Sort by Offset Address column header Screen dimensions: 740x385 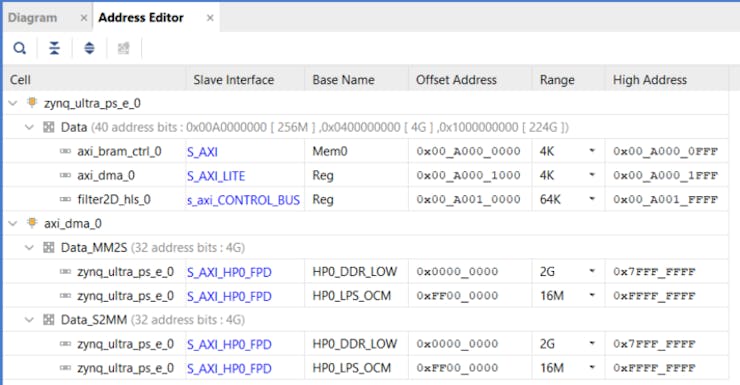tap(471, 80)
